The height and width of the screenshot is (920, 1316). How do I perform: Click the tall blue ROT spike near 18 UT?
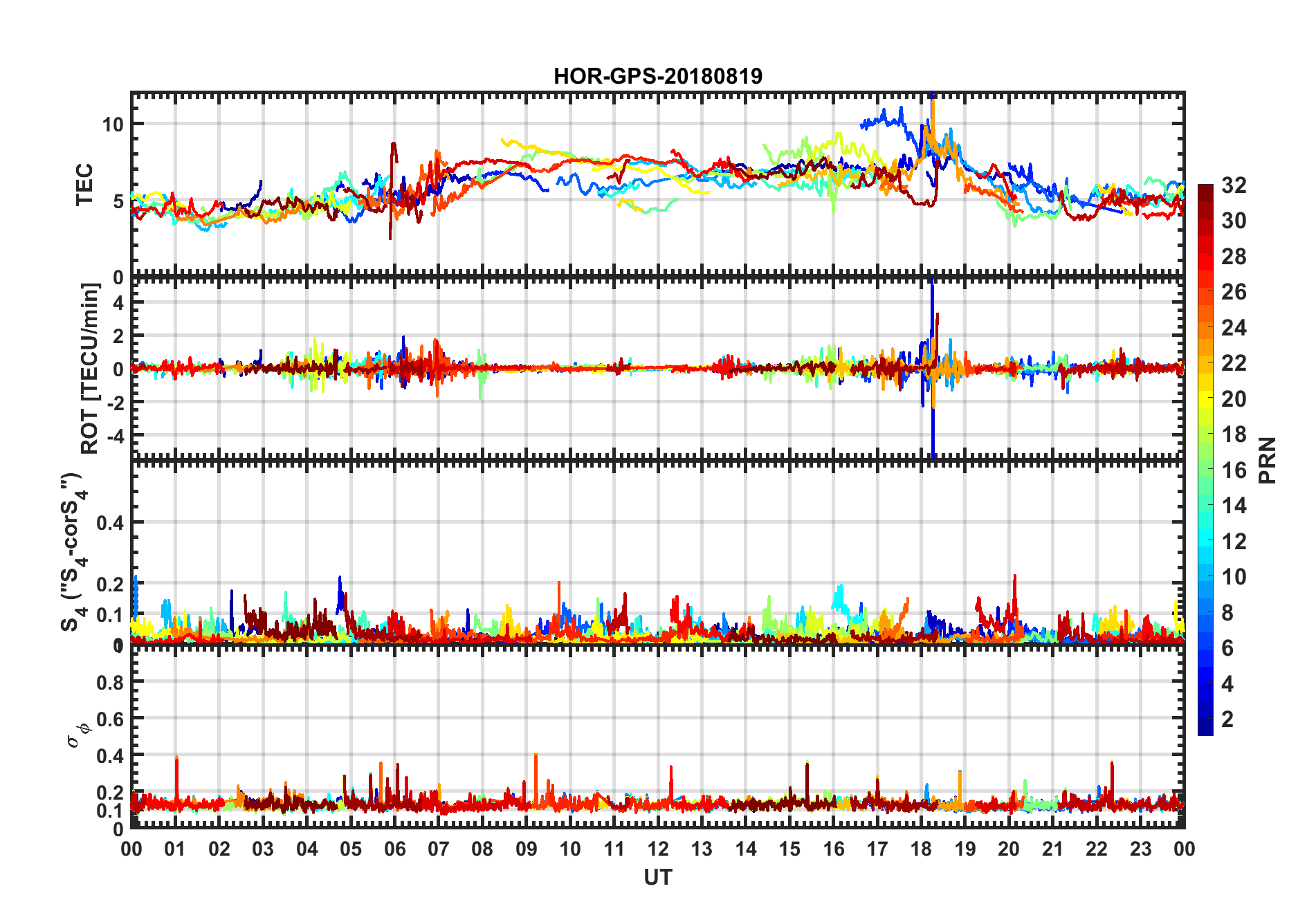(x=933, y=367)
